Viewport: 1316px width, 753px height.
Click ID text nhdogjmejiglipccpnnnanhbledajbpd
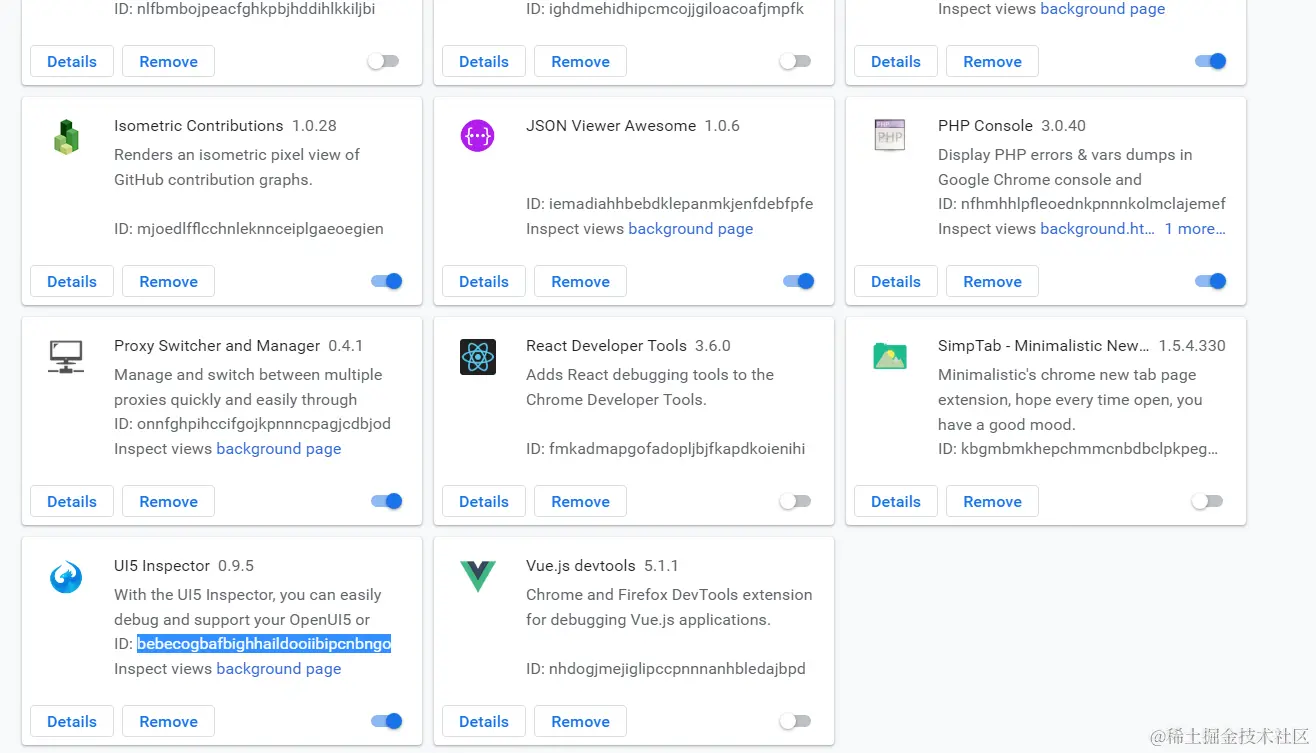[677, 669]
